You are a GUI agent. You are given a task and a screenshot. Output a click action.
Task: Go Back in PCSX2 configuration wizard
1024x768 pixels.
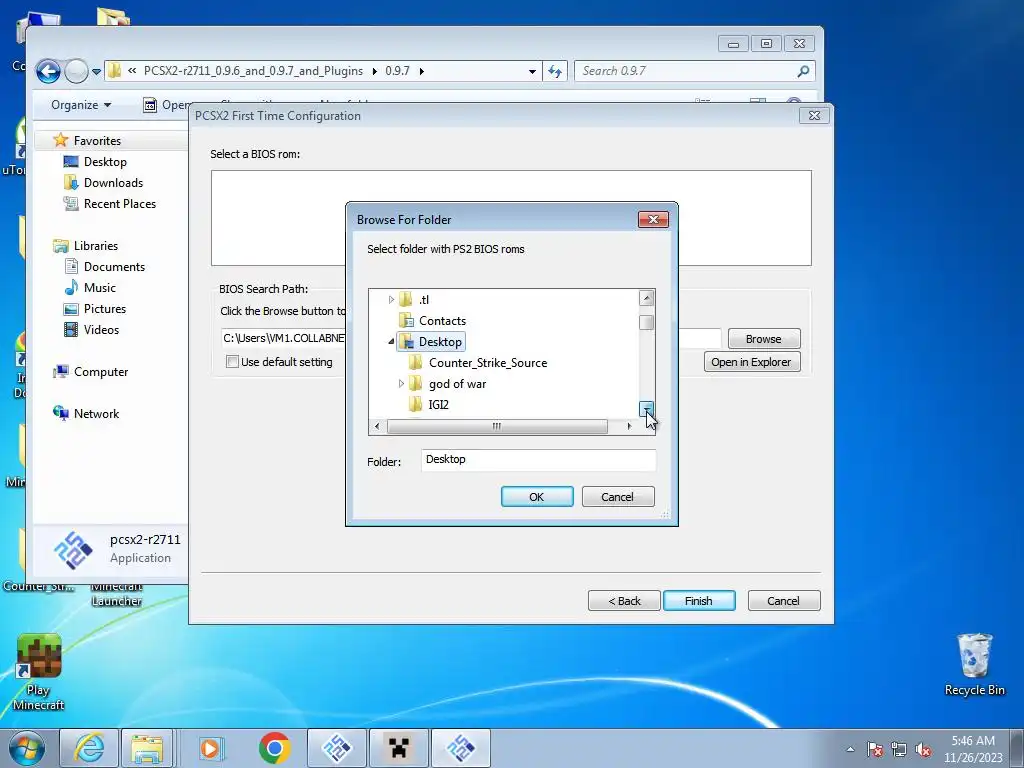click(x=624, y=601)
